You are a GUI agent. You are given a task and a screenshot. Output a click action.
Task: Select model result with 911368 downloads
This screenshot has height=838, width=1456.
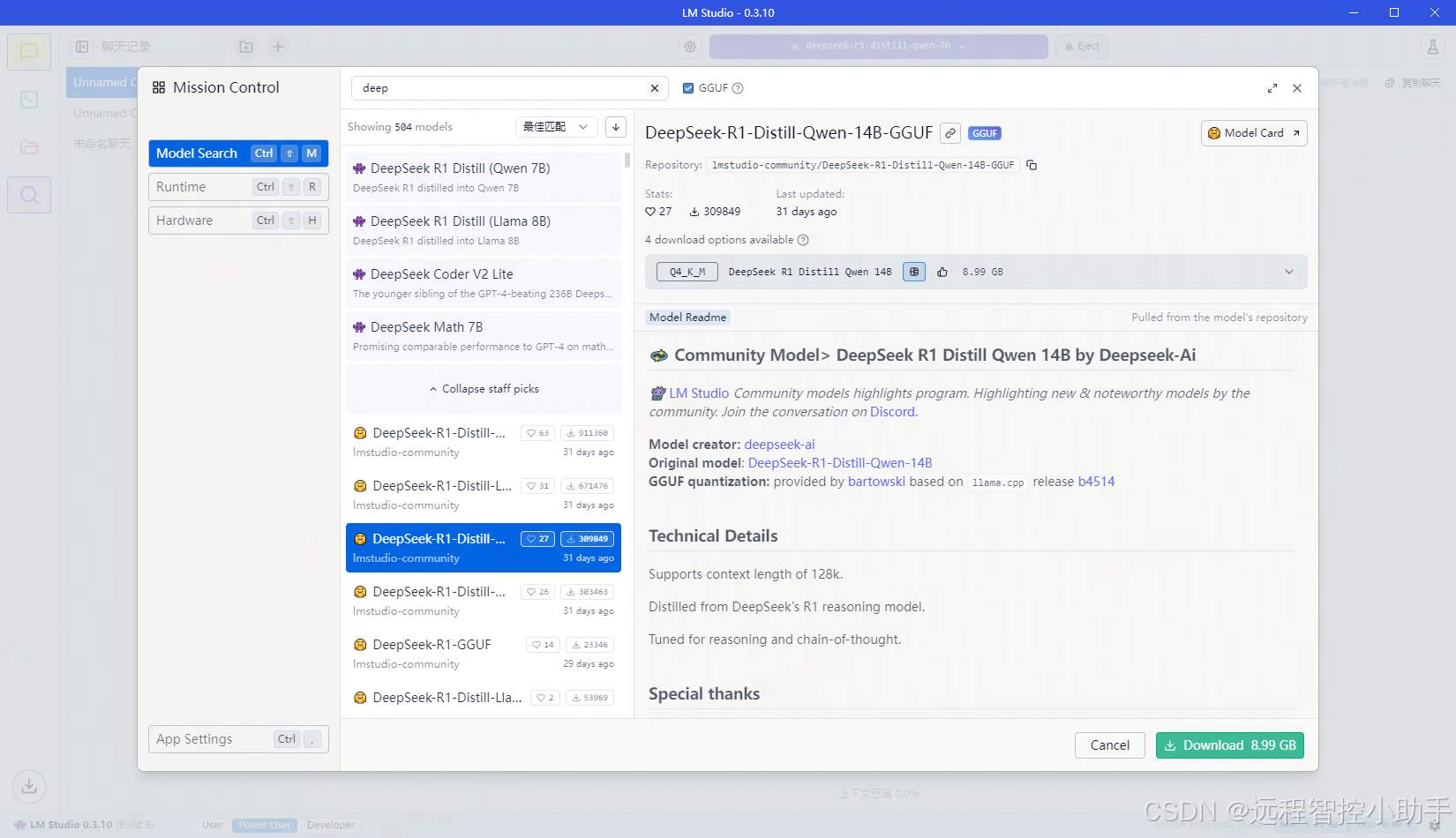(x=484, y=442)
